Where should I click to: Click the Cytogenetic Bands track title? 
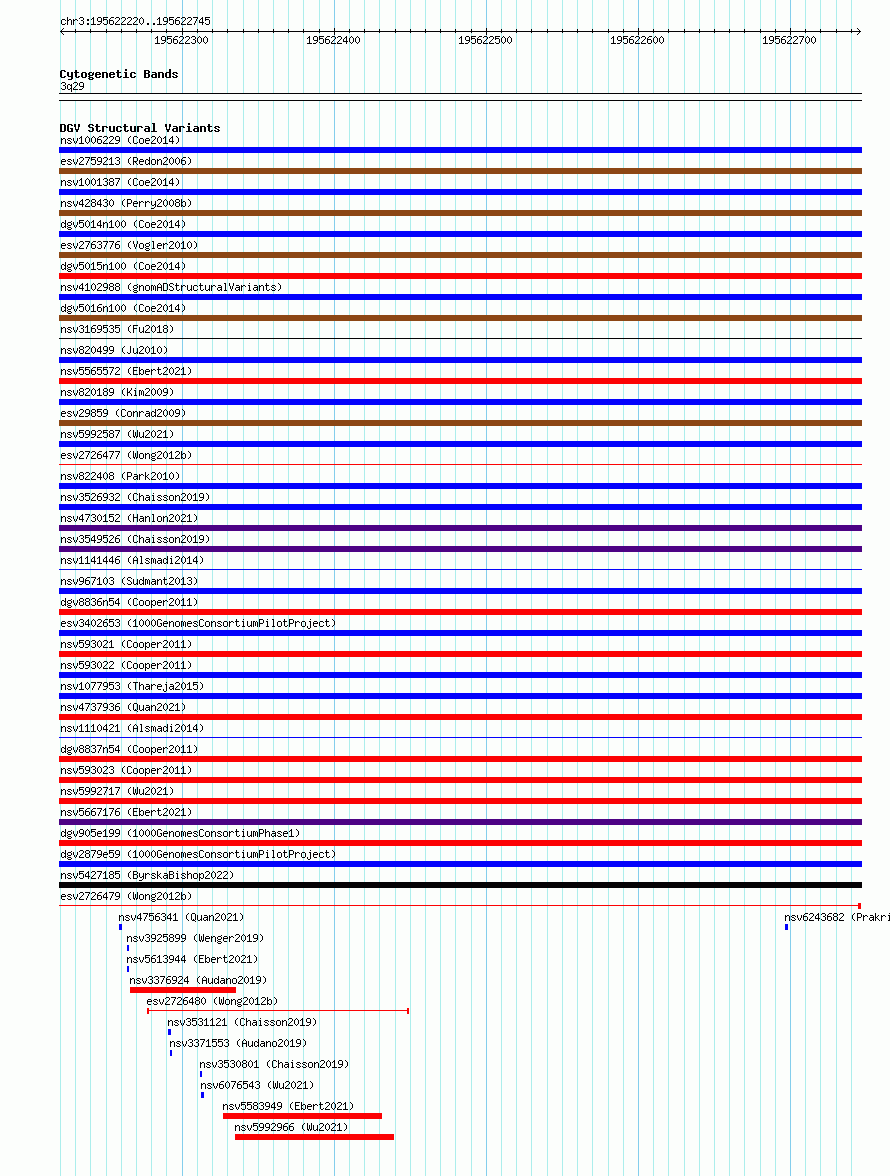click(119, 74)
